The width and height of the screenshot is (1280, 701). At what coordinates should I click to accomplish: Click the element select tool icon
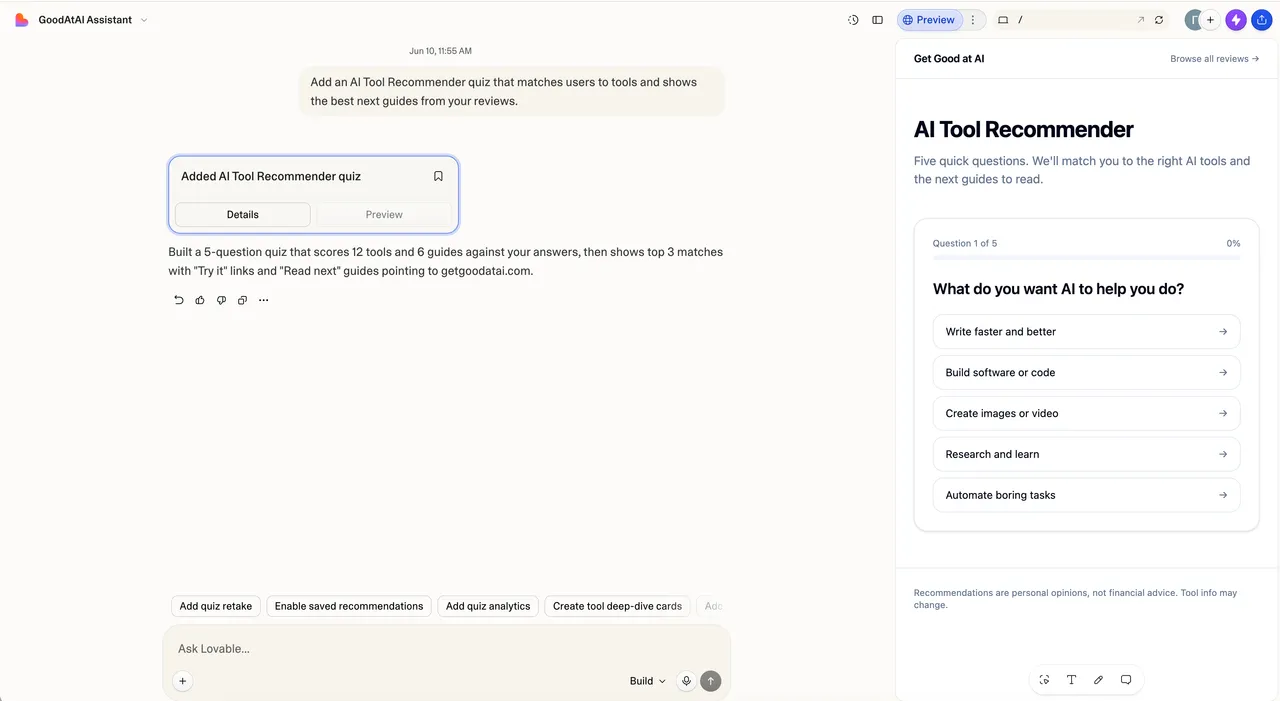click(1044, 680)
